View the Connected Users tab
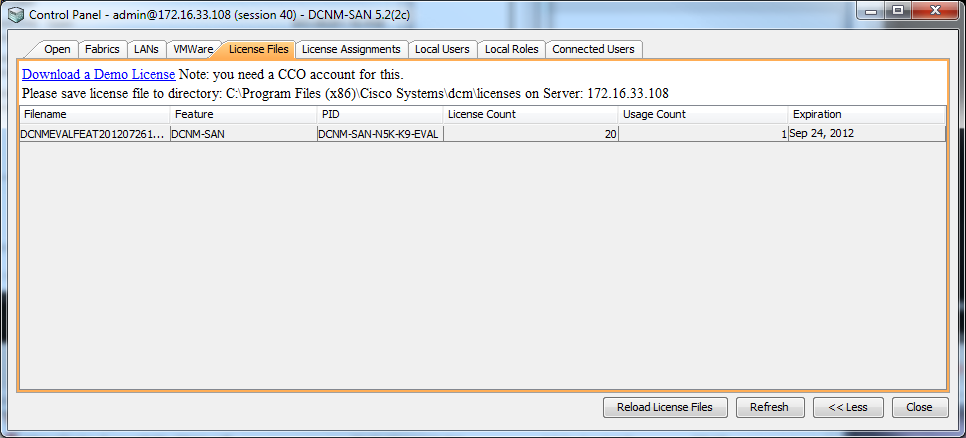The image size is (966, 438). point(593,49)
